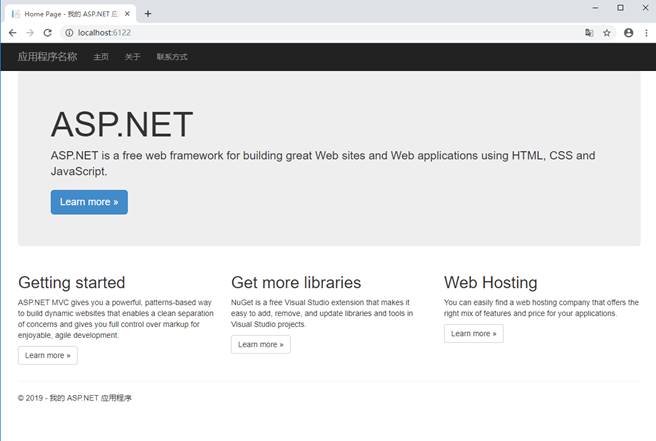
Task: Maximize the browser window
Action: coord(620,8)
